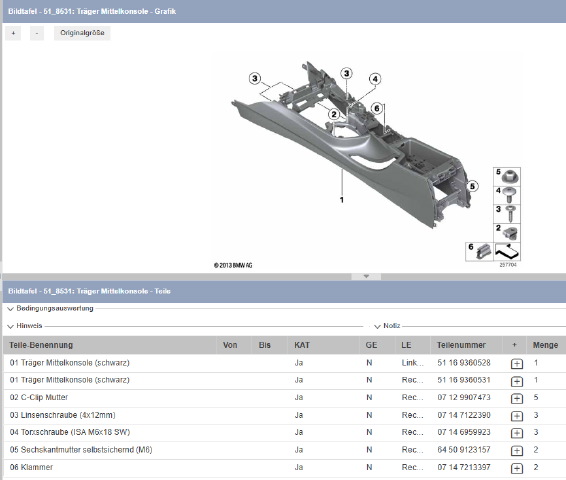The width and height of the screenshot is (566, 480).
Task: Click callout 2 in the diagram
Action: point(334,115)
